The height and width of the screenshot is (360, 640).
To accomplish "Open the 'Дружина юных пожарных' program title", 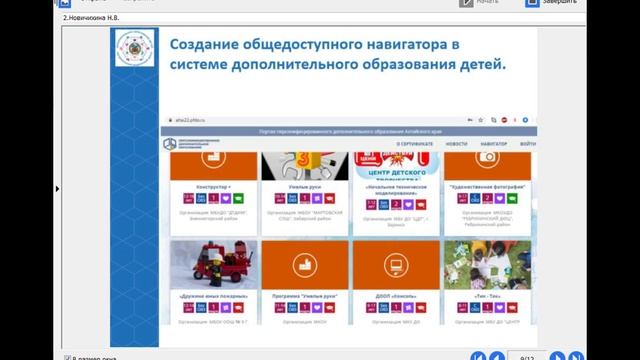I will 213,296.
